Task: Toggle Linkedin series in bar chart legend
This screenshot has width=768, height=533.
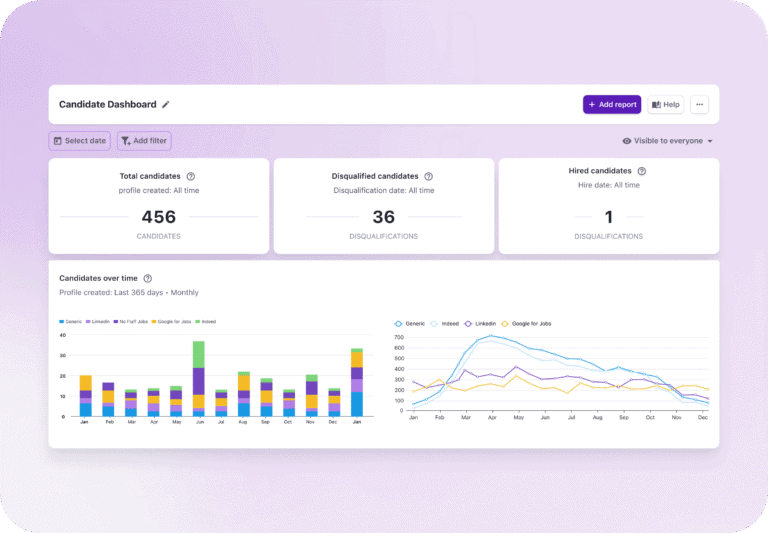Action: click(97, 322)
